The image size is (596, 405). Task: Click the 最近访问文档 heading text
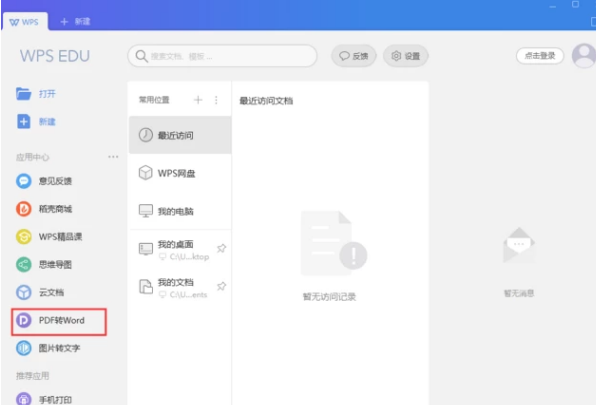(x=266, y=101)
